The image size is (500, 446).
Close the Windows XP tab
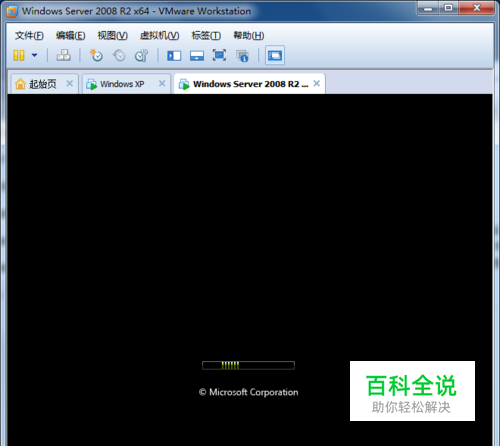(x=162, y=83)
